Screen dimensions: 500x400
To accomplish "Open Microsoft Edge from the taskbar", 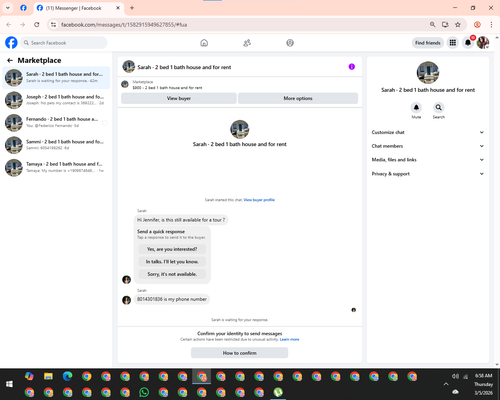I will (x=68, y=376).
